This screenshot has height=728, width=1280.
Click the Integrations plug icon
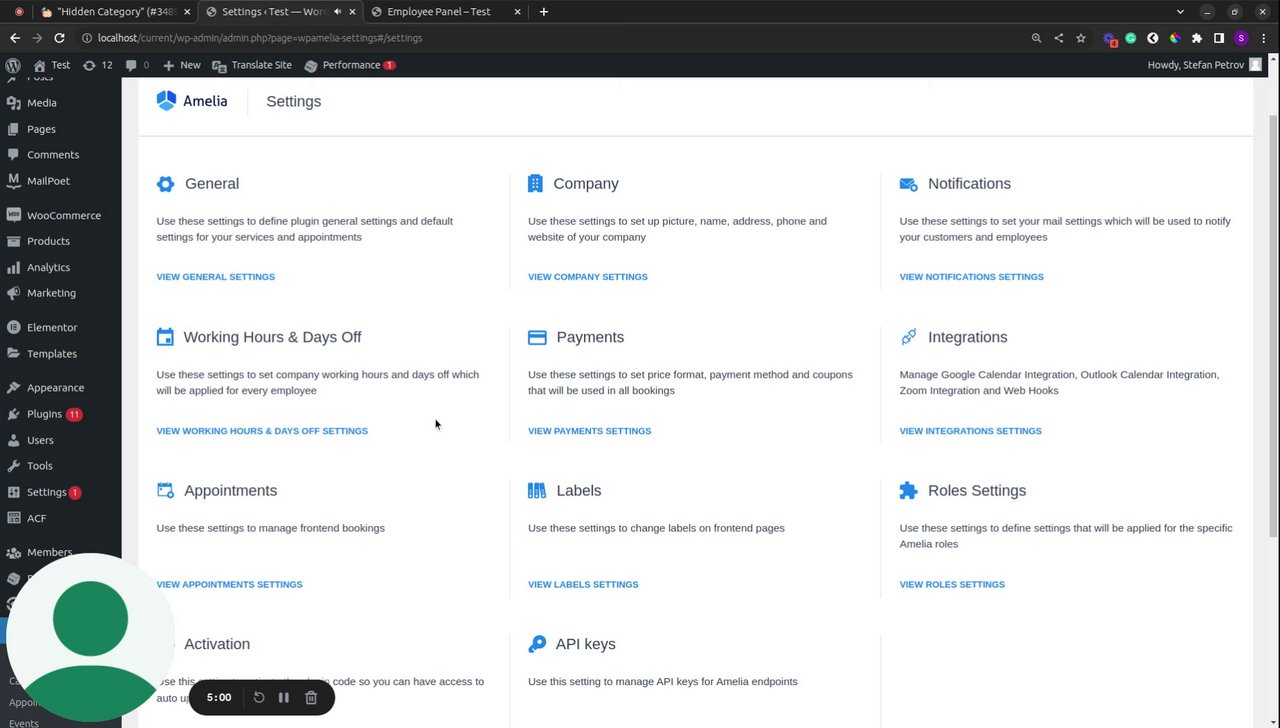908,337
